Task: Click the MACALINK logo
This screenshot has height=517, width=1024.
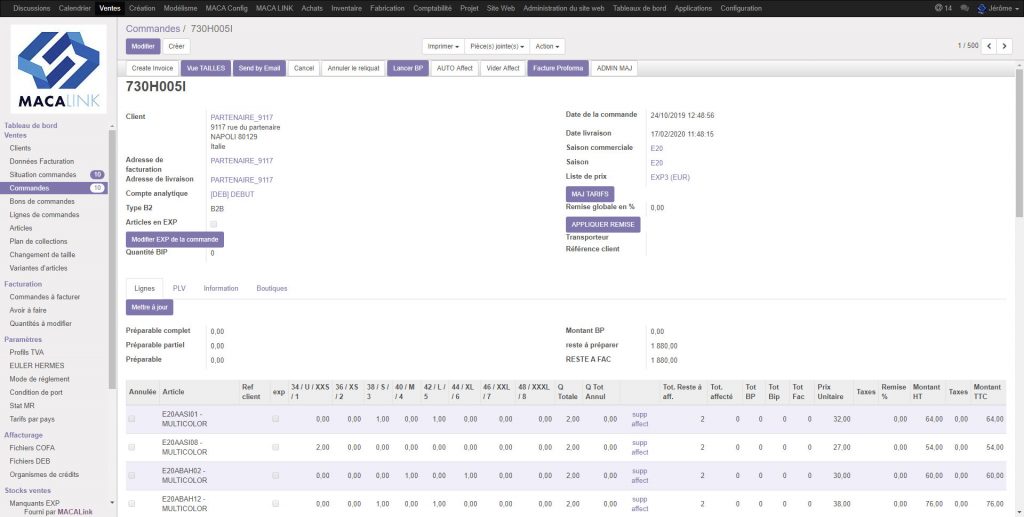Action: (x=59, y=69)
